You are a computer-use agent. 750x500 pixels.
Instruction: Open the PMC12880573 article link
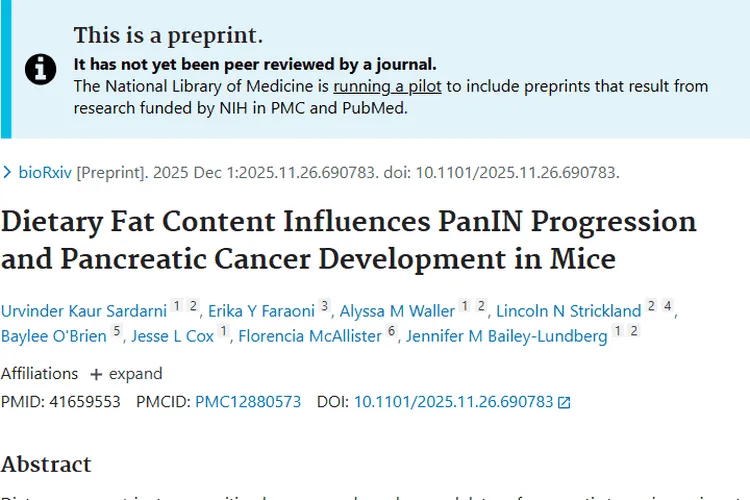click(248, 402)
